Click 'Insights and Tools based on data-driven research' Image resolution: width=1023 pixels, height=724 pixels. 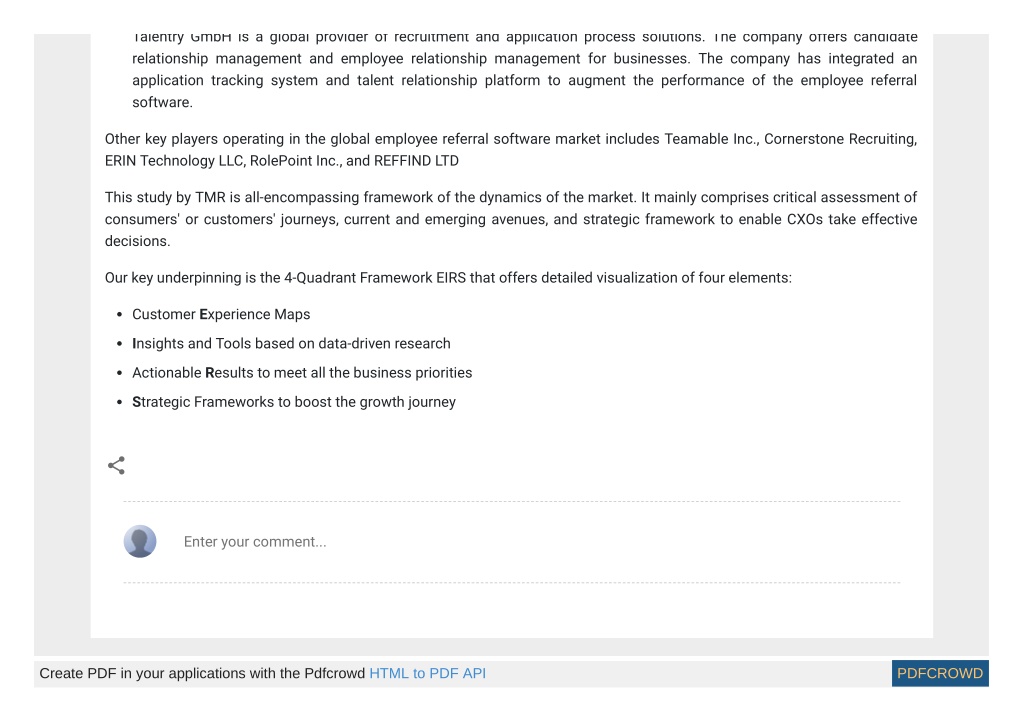tap(291, 344)
